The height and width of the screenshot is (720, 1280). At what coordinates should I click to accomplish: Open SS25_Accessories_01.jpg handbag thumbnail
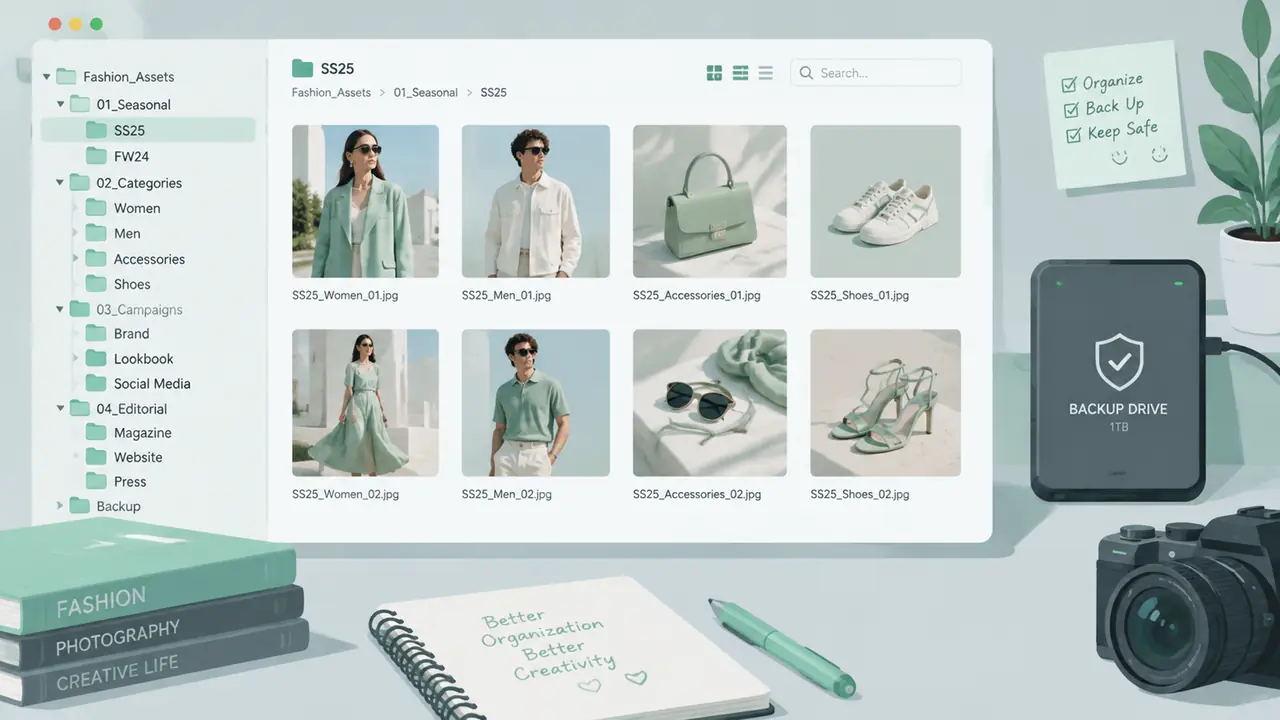coord(710,201)
